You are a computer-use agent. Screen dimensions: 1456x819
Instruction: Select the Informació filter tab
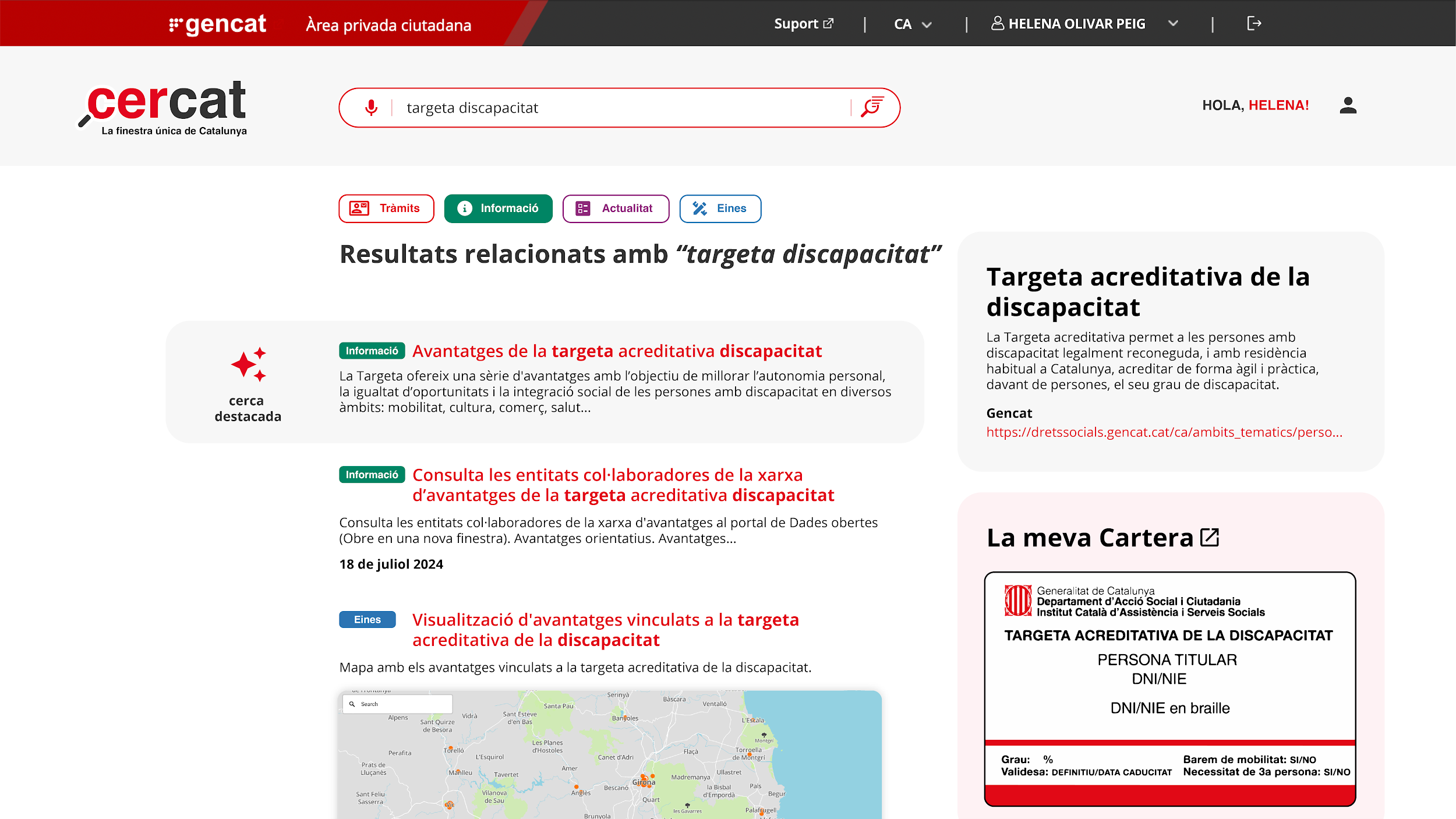coord(498,209)
